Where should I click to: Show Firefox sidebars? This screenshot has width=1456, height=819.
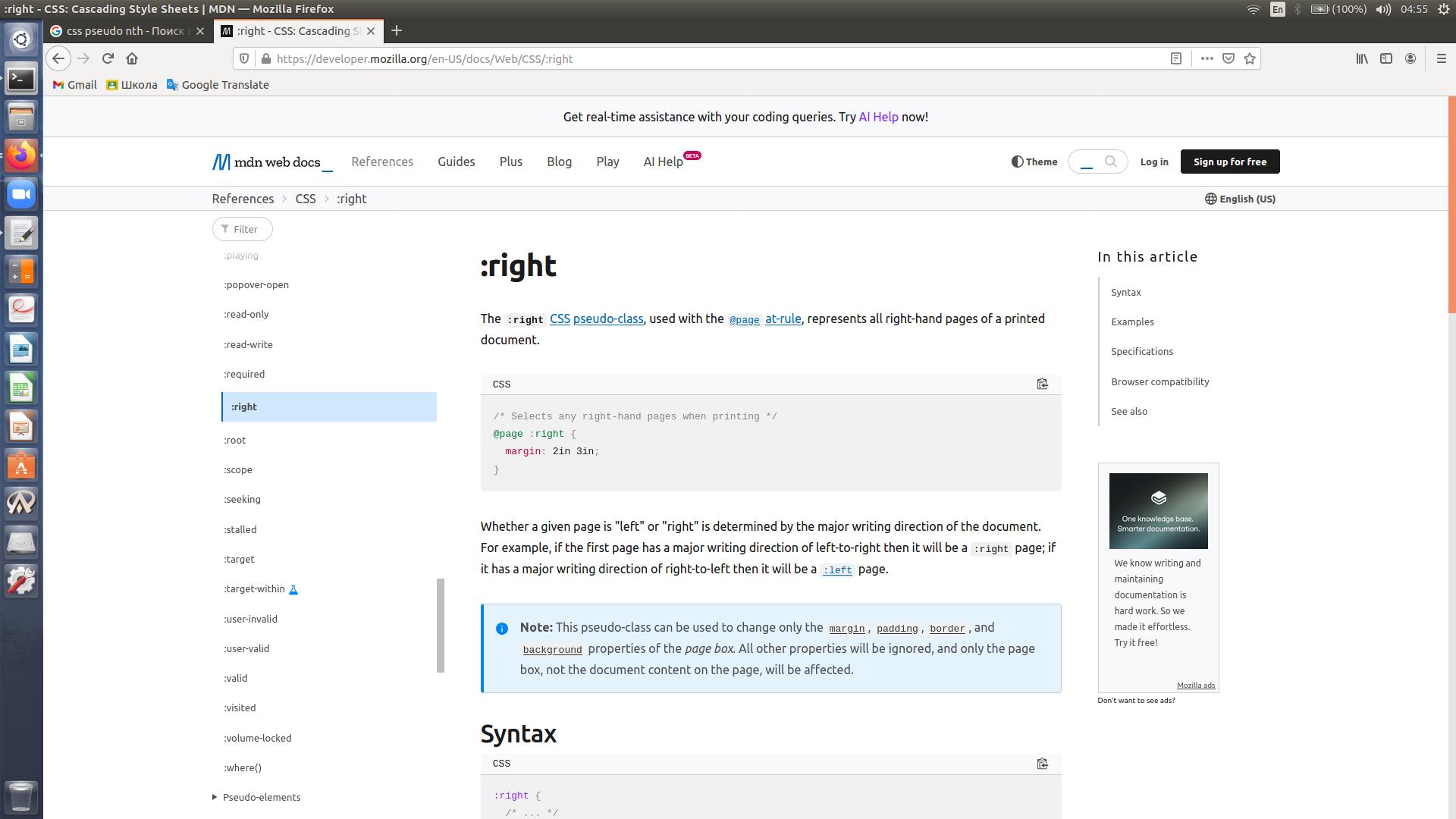tap(1386, 58)
